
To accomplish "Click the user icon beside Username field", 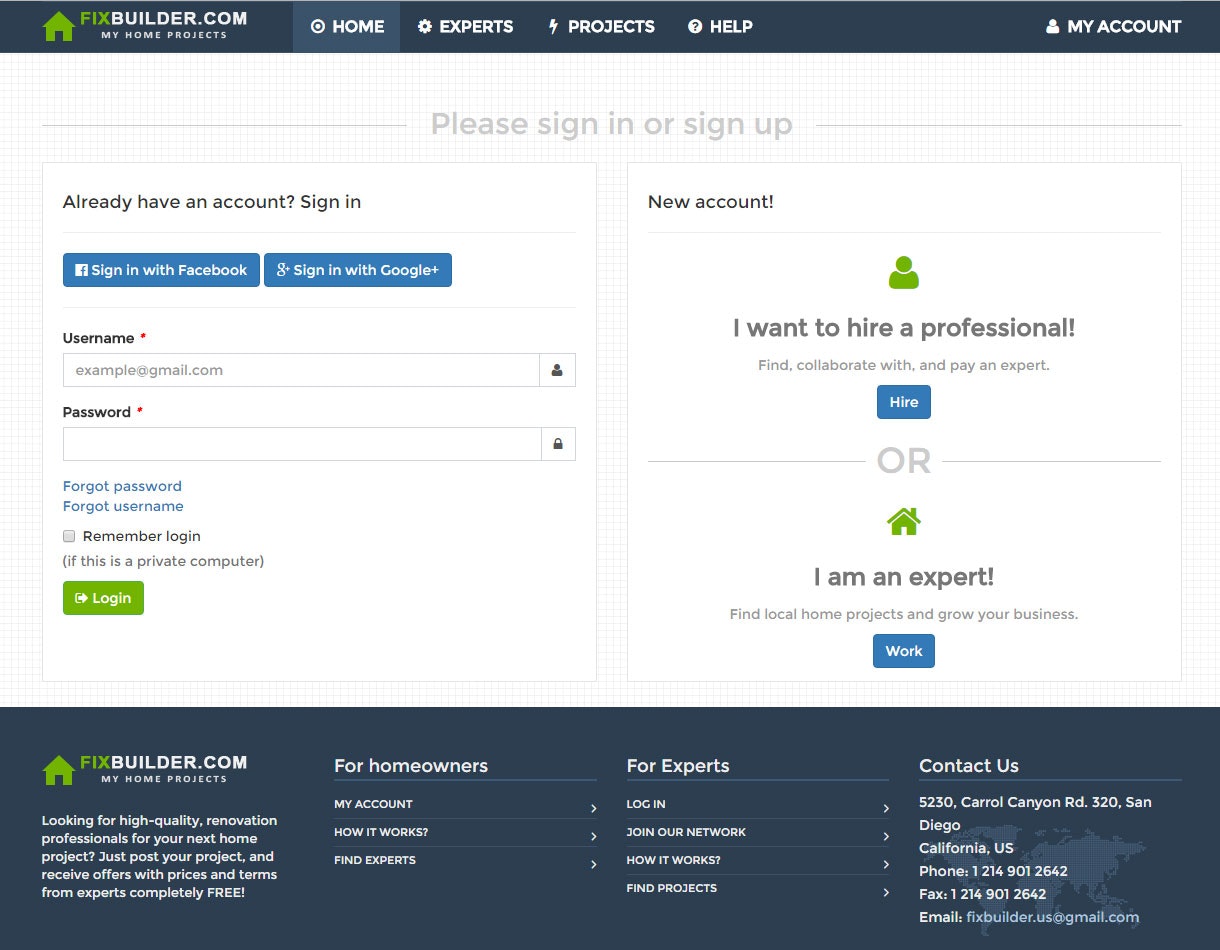I will tap(557, 370).
